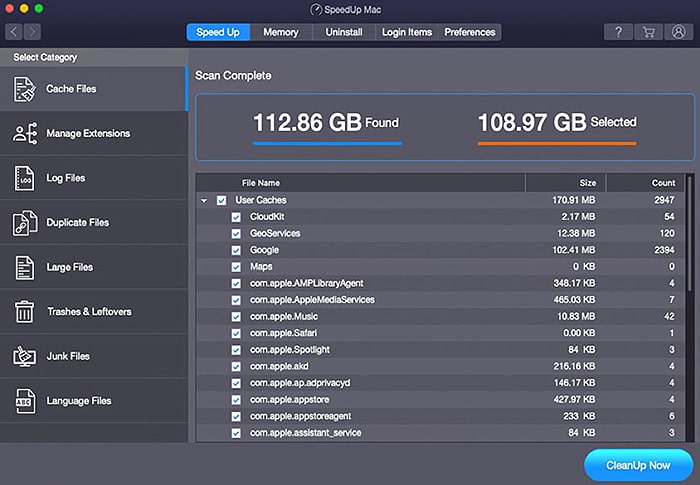Select the Trashes & Leftovers category
Viewport: 700px width, 485px height.
pyautogui.click(x=94, y=311)
